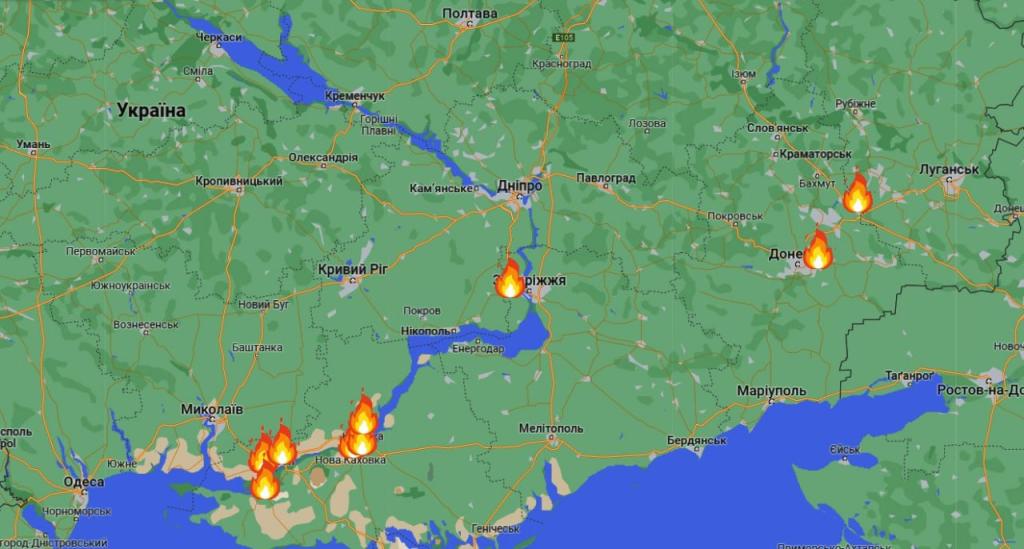Open the Мелітополь map label

551,429
